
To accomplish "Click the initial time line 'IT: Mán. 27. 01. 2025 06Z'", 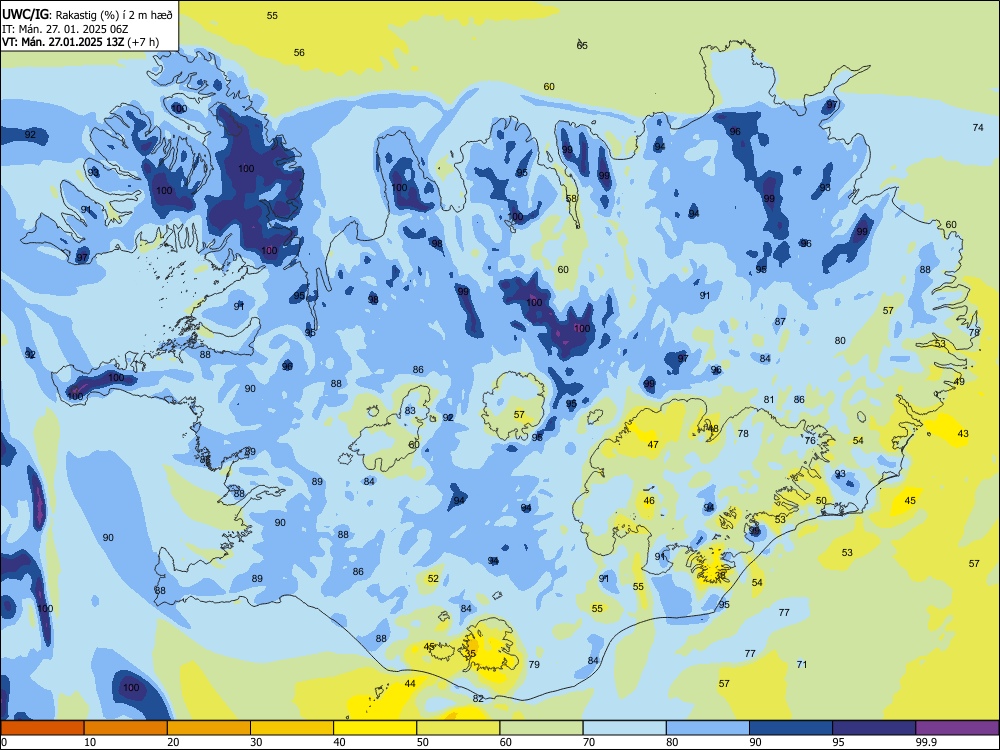I will [x=65, y=28].
